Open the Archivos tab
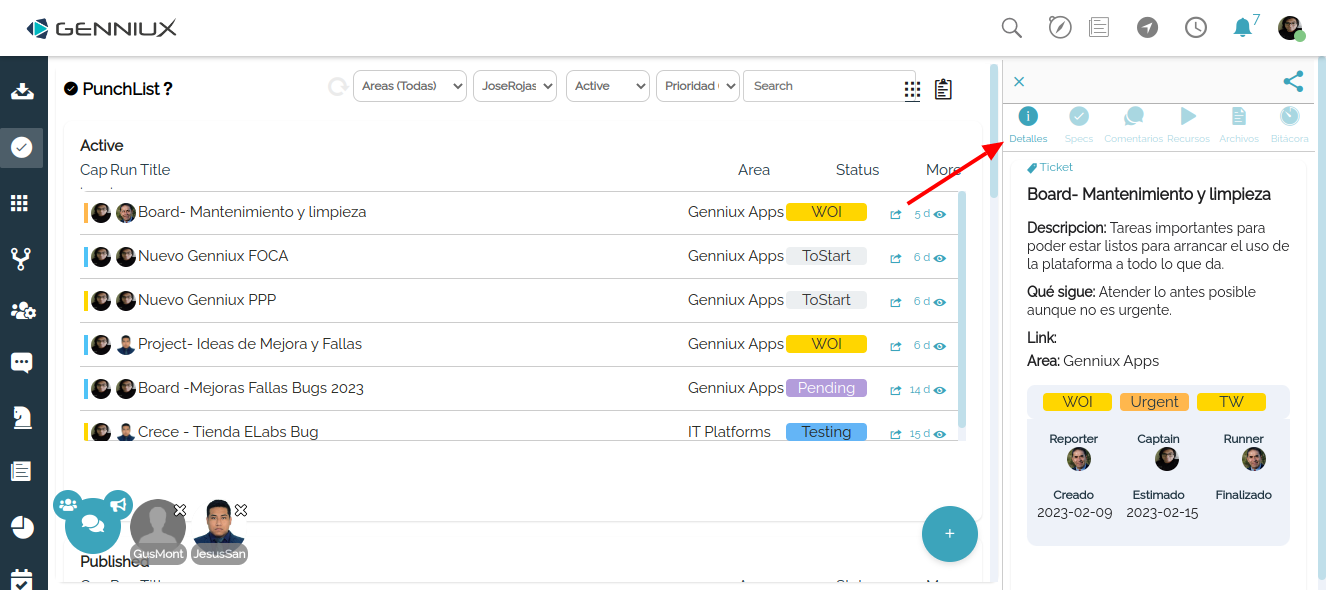 [x=1239, y=125]
